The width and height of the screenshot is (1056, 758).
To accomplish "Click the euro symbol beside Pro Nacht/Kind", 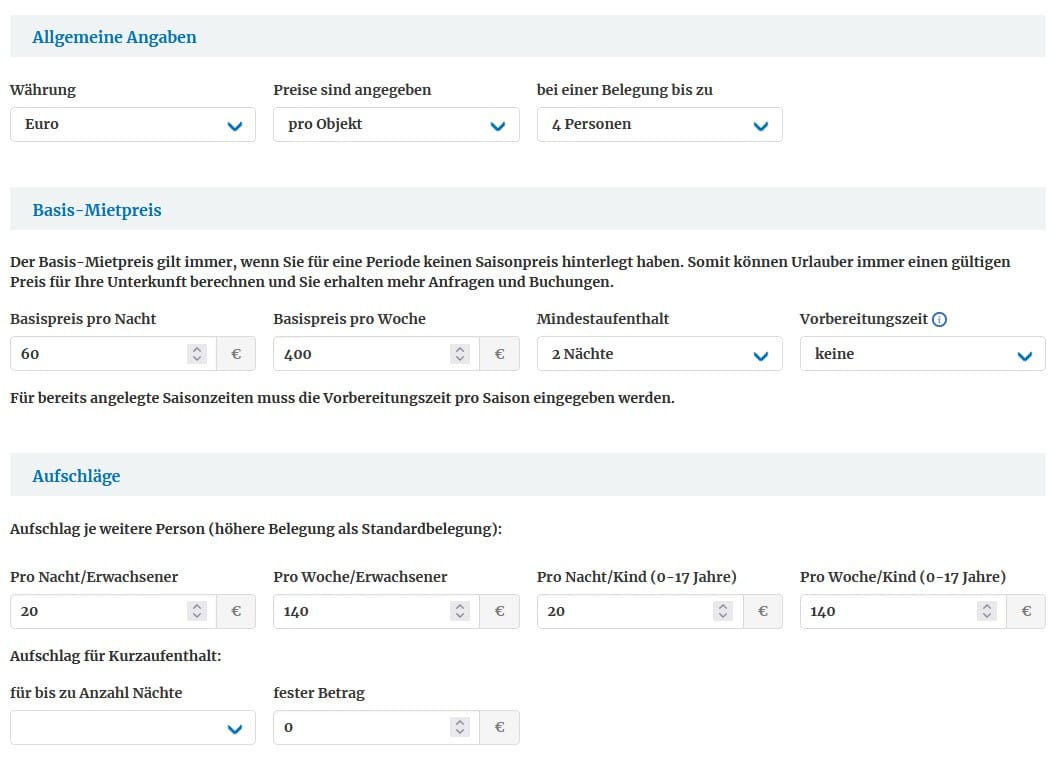I will (763, 611).
